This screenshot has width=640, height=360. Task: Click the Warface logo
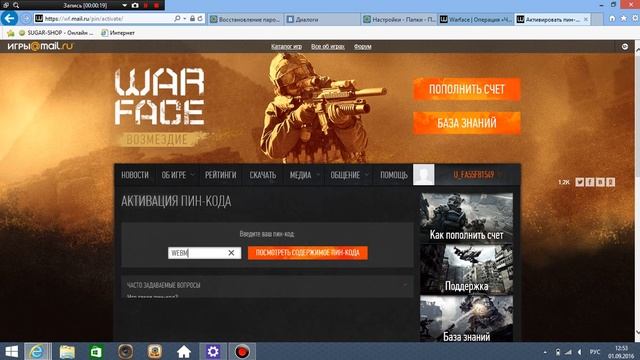click(159, 96)
